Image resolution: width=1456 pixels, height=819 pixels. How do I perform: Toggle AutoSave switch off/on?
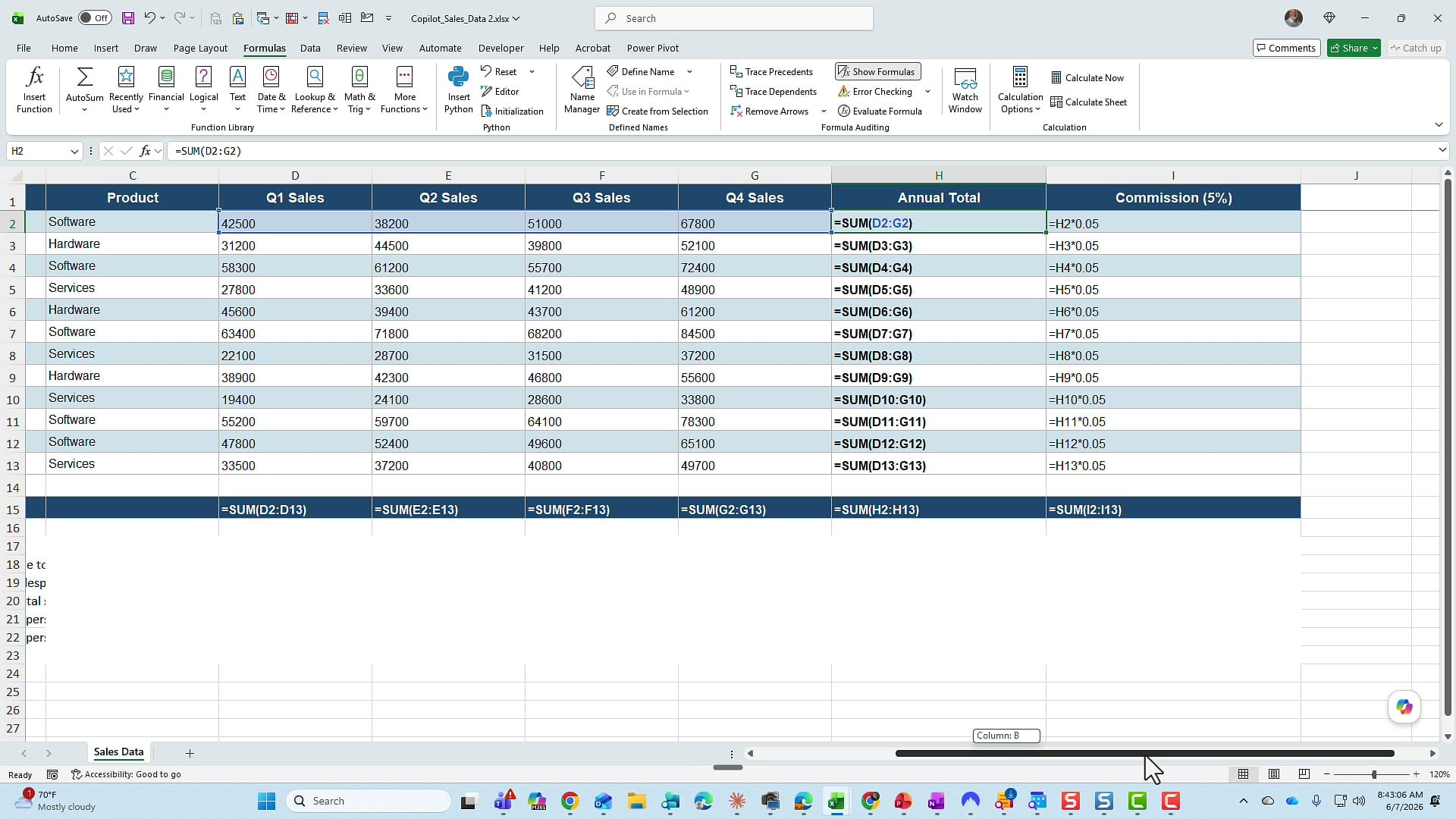95,18
